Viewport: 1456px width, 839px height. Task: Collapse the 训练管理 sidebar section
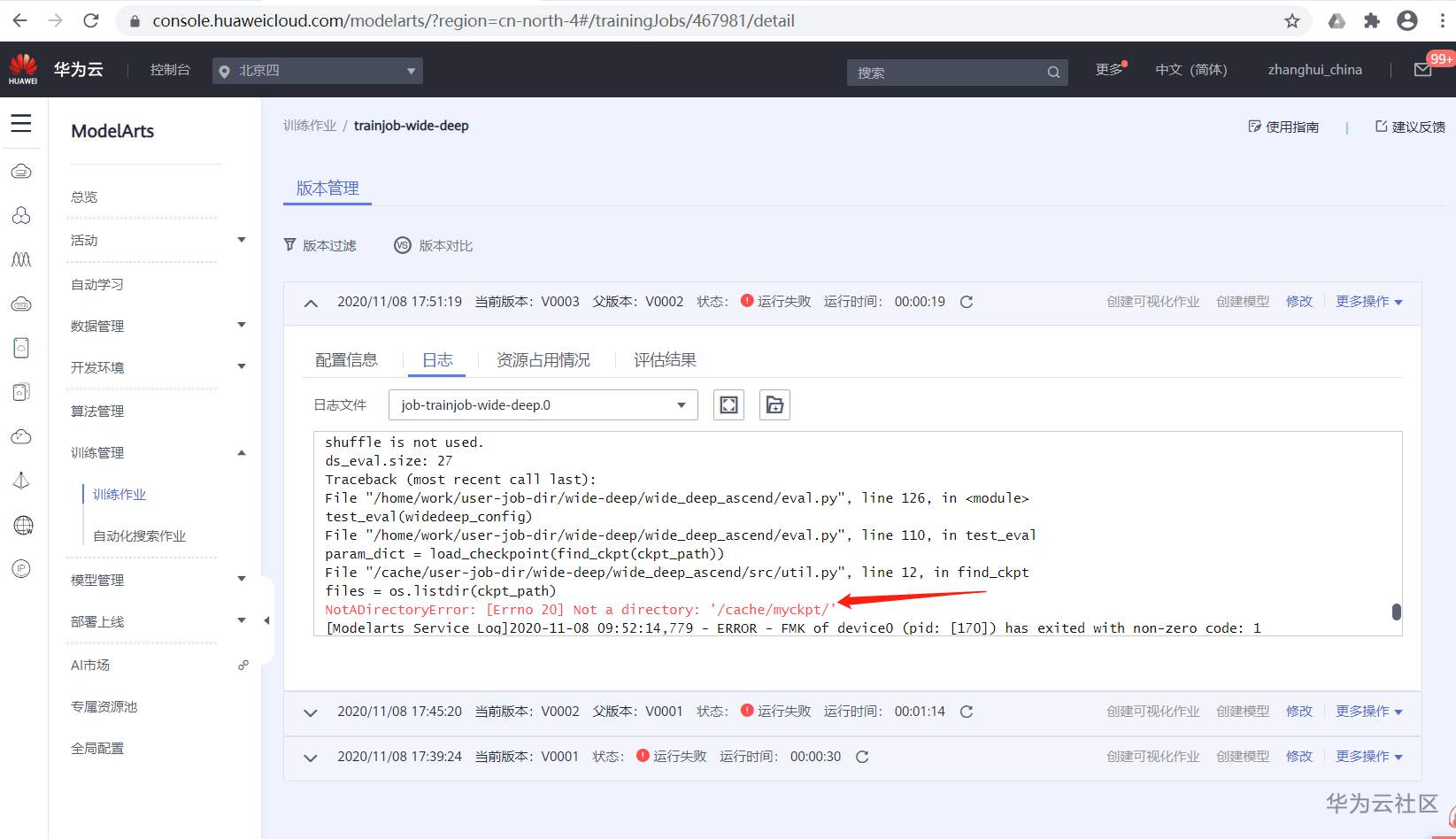point(242,452)
